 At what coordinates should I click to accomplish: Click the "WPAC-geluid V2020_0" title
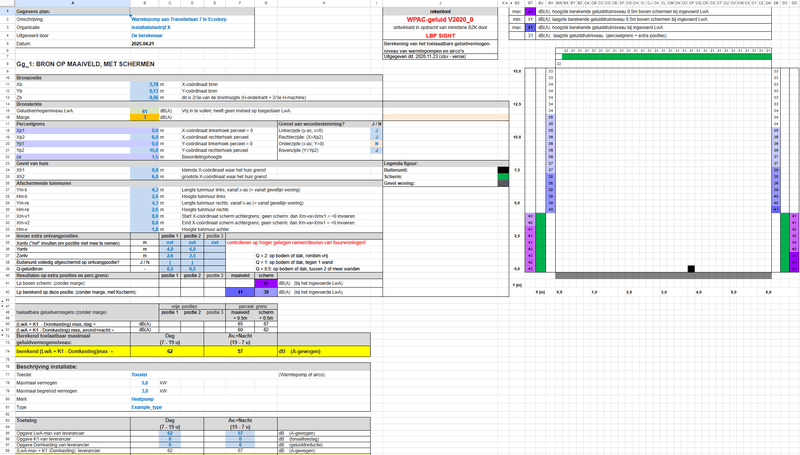click(x=440, y=19)
